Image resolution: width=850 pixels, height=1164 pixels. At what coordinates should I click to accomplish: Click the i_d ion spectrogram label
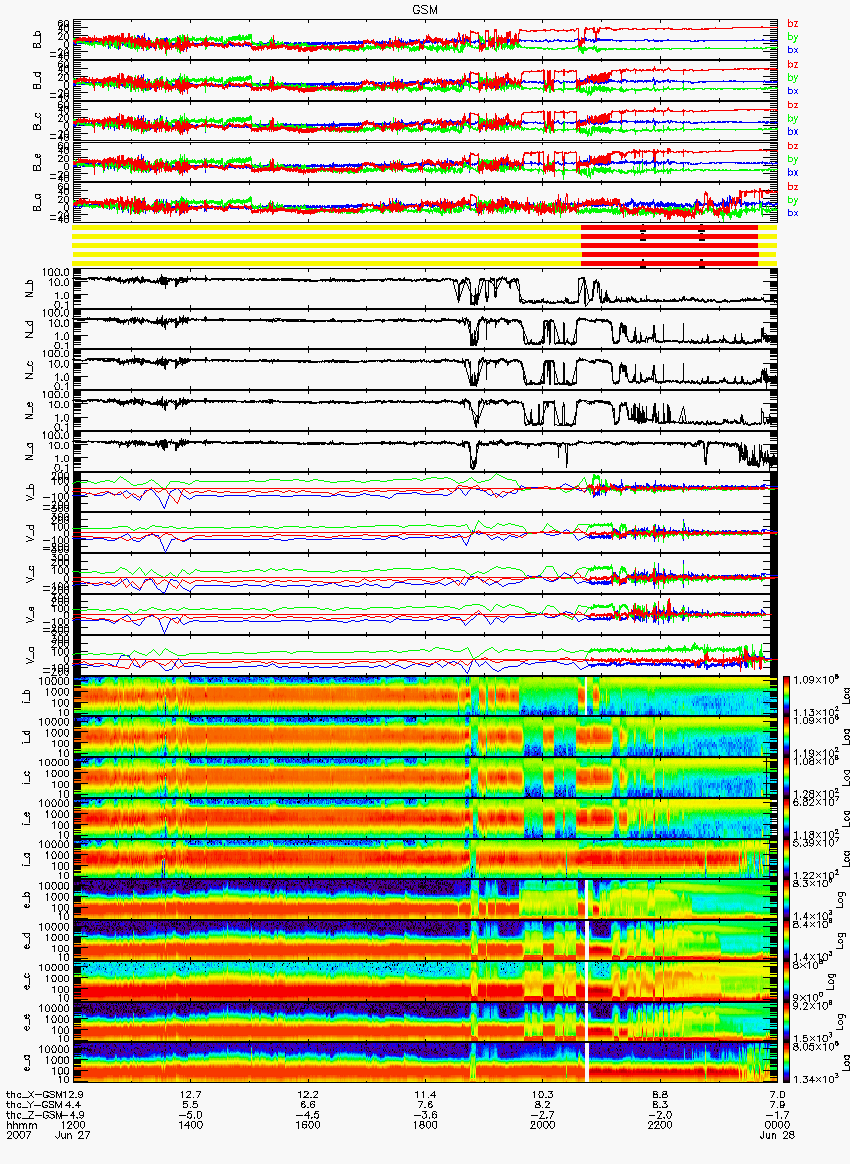[x=27, y=738]
